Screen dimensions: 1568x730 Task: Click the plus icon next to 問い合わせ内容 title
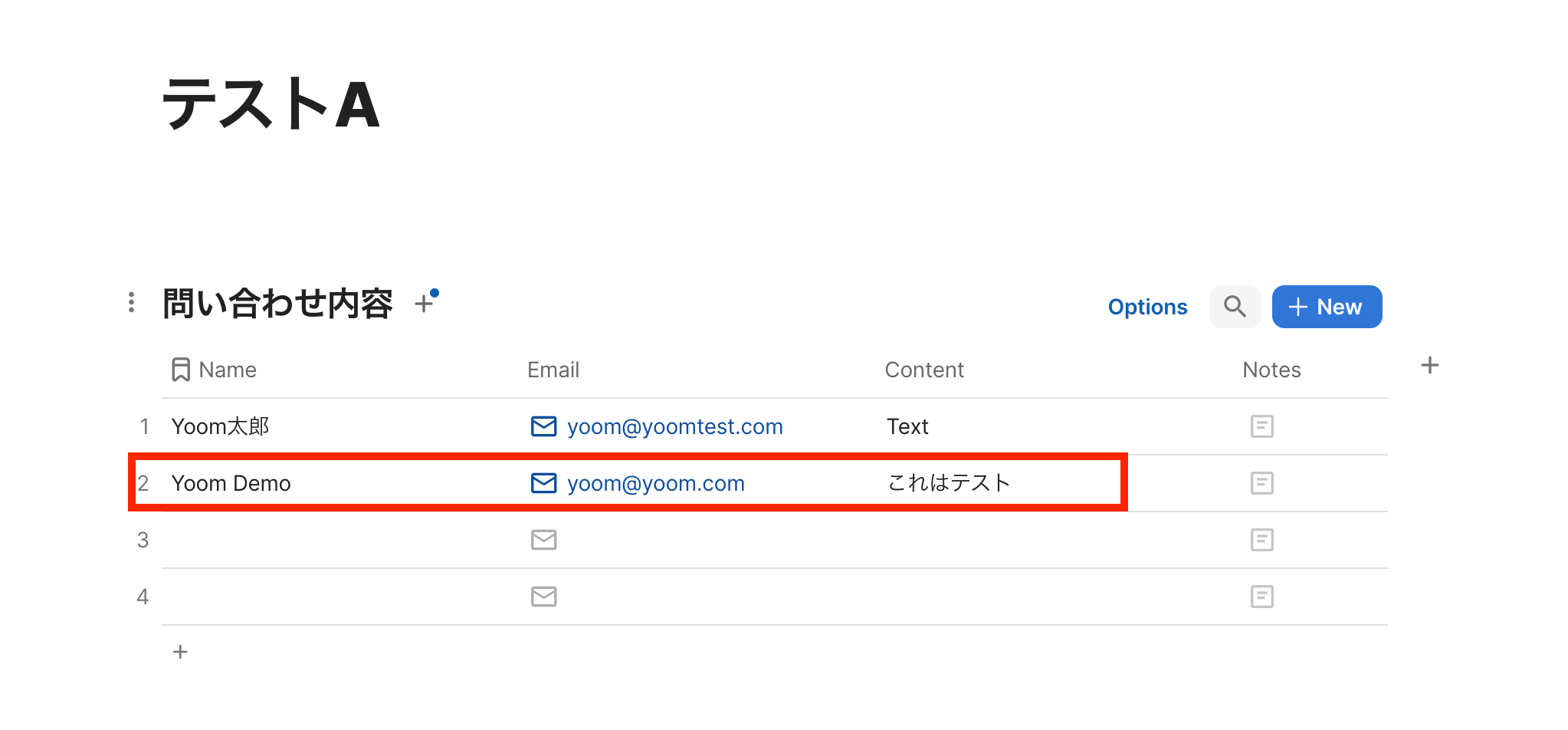coord(424,304)
